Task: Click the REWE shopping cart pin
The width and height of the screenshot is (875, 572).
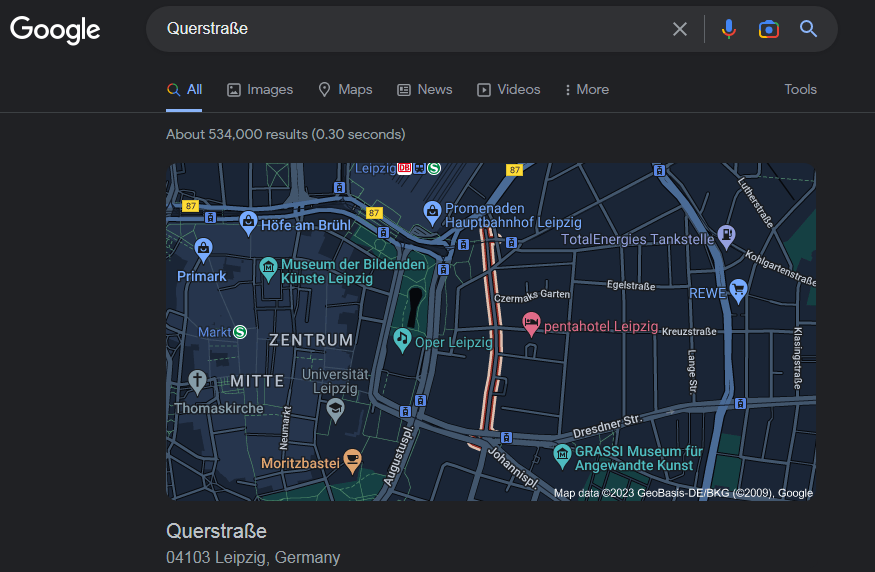Action: [738, 291]
